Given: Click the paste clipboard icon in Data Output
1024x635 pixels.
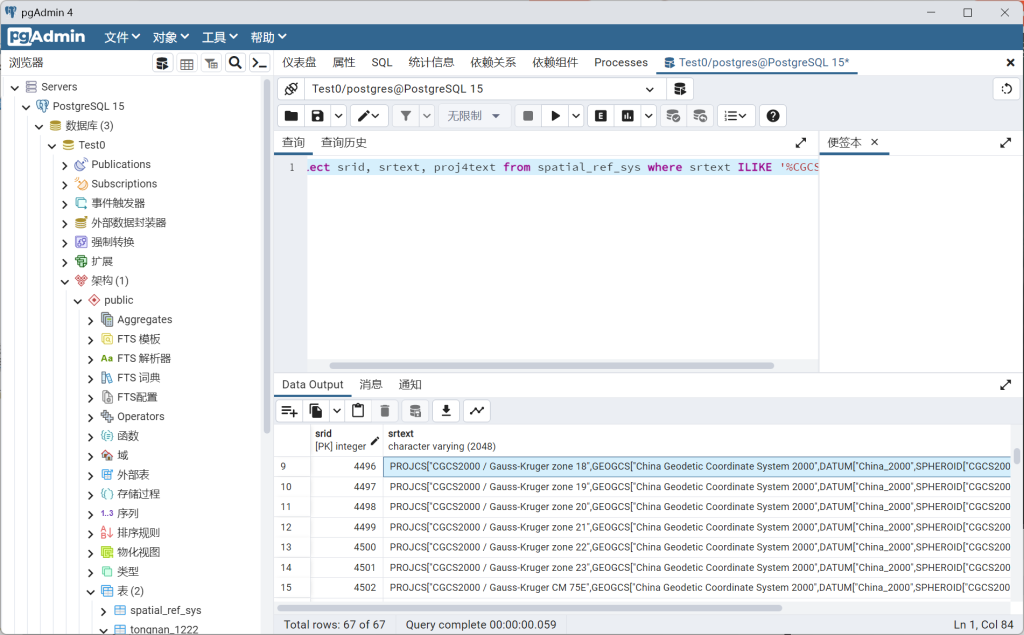Looking at the screenshot, I should (x=358, y=411).
